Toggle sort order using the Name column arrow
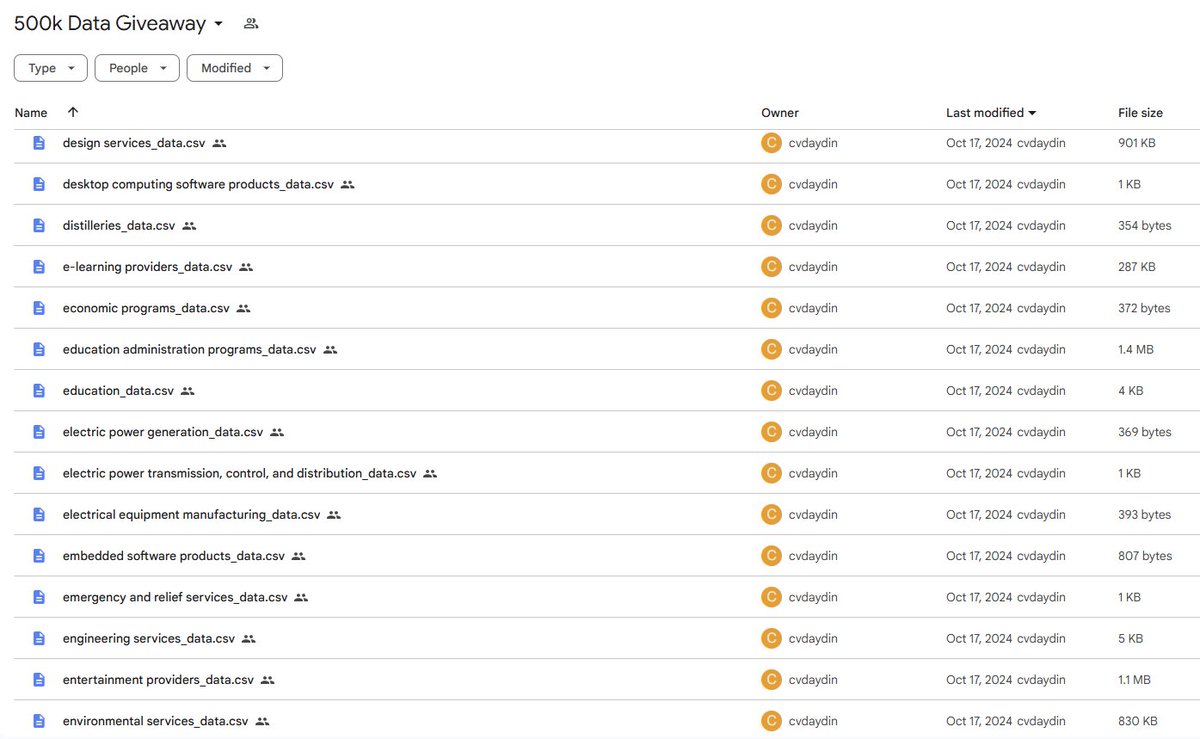Viewport: 1200px width, 739px height. (73, 112)
